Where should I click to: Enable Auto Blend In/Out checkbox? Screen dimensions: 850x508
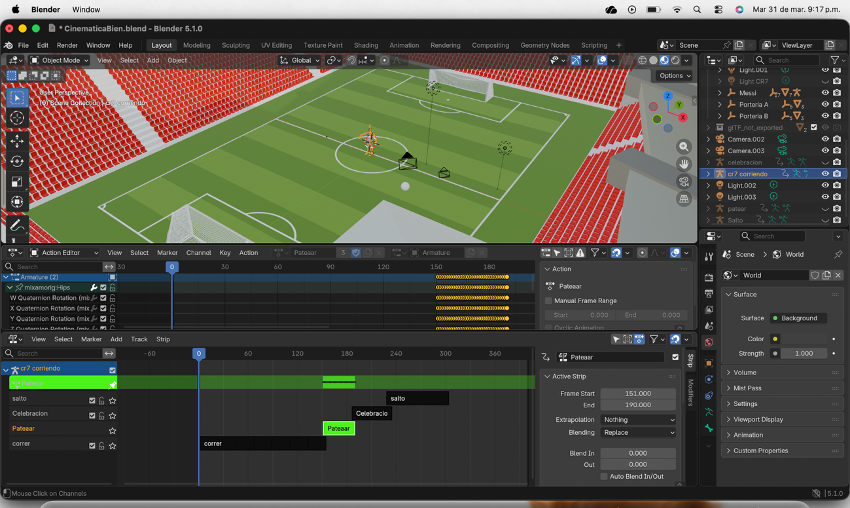click(604, 477)
